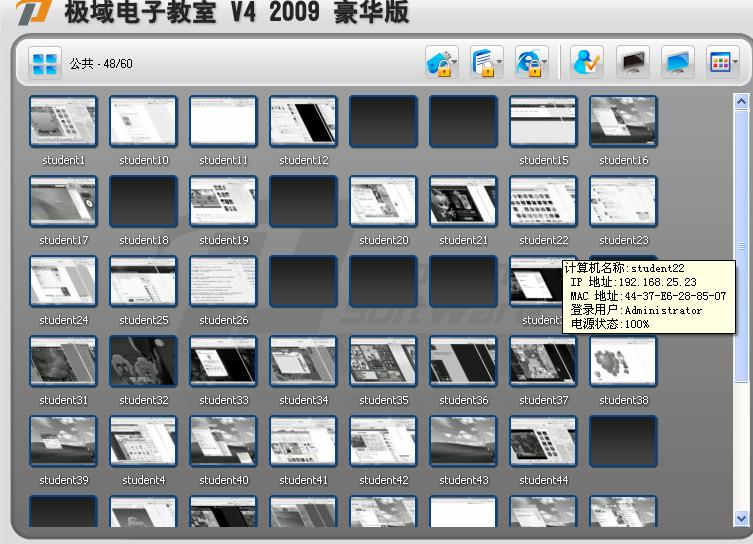Click the student16 name label
This screenshot has height=544, width=753.
click(623, 160)
